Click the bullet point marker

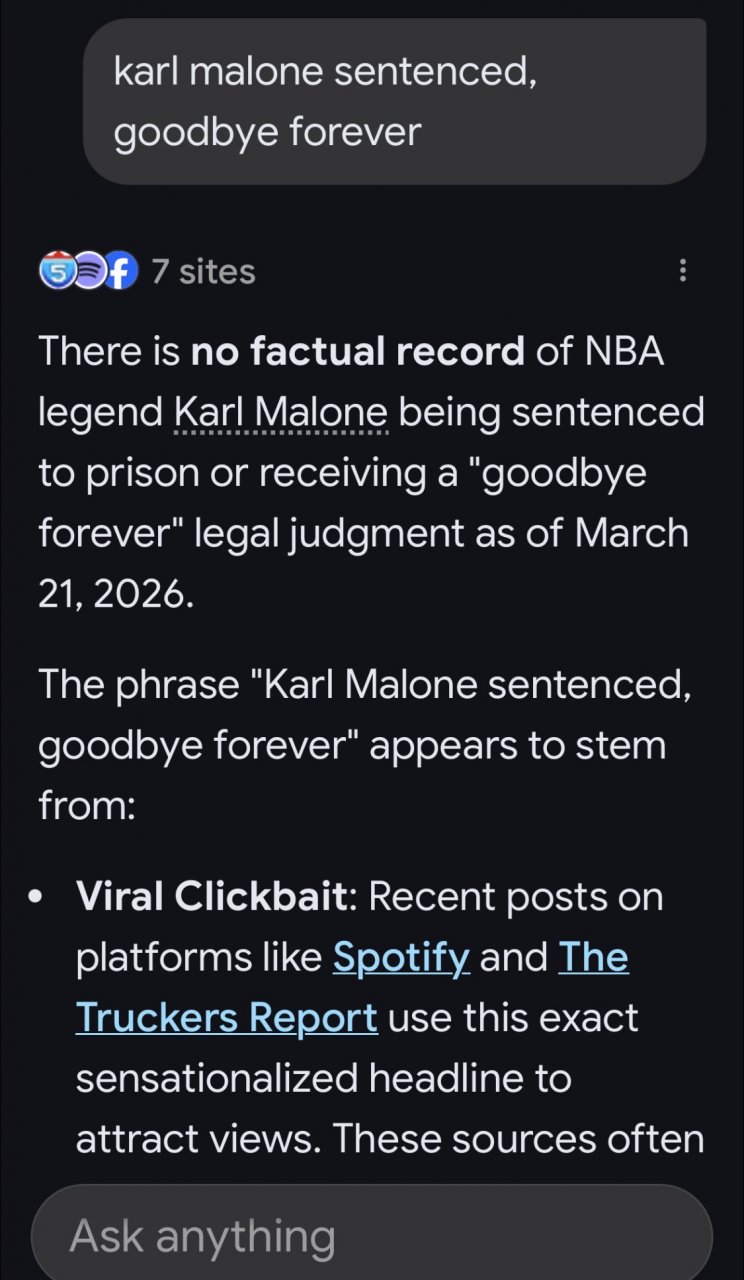coord(37,898)
